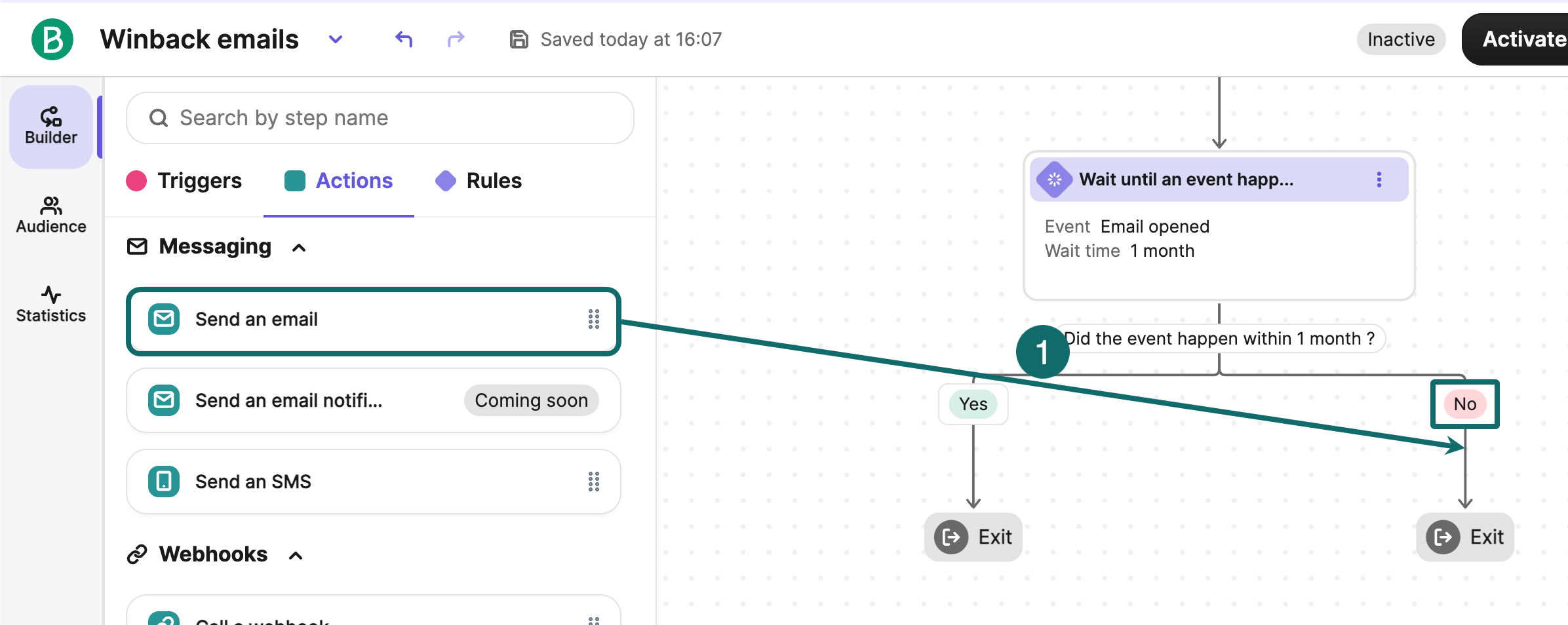Viewport: 1568px width, 625px height.
Task: Open the Winback emails name dropdown
Action: coord(336,39)
